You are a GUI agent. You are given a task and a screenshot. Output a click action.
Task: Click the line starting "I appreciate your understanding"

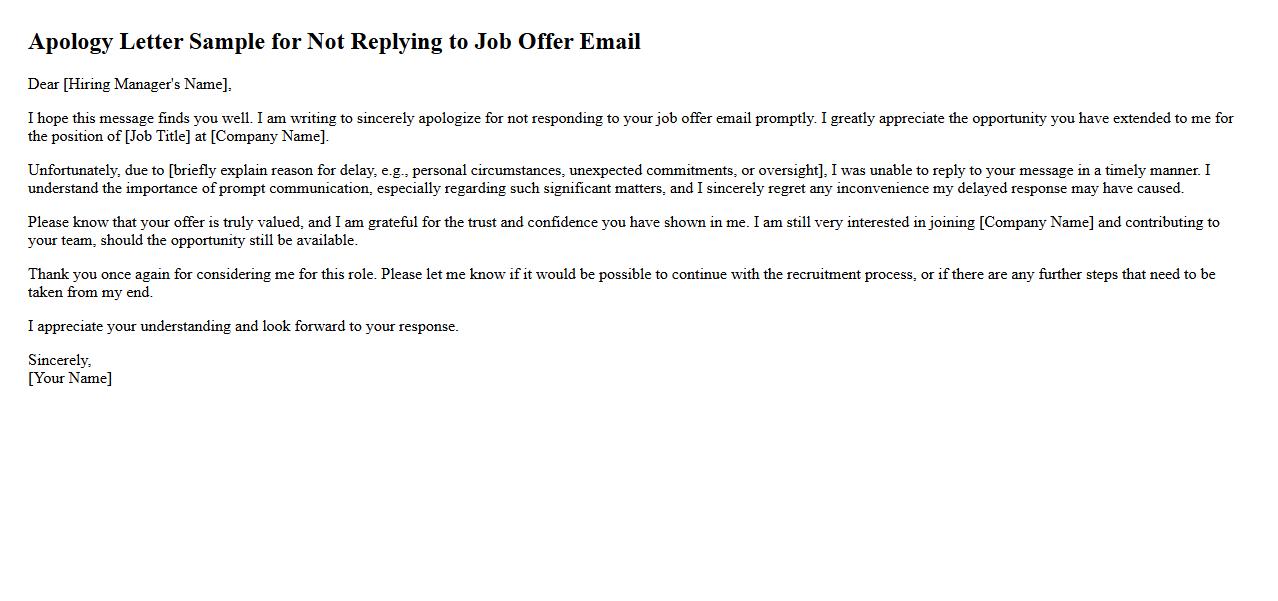(x=243, y=326)
